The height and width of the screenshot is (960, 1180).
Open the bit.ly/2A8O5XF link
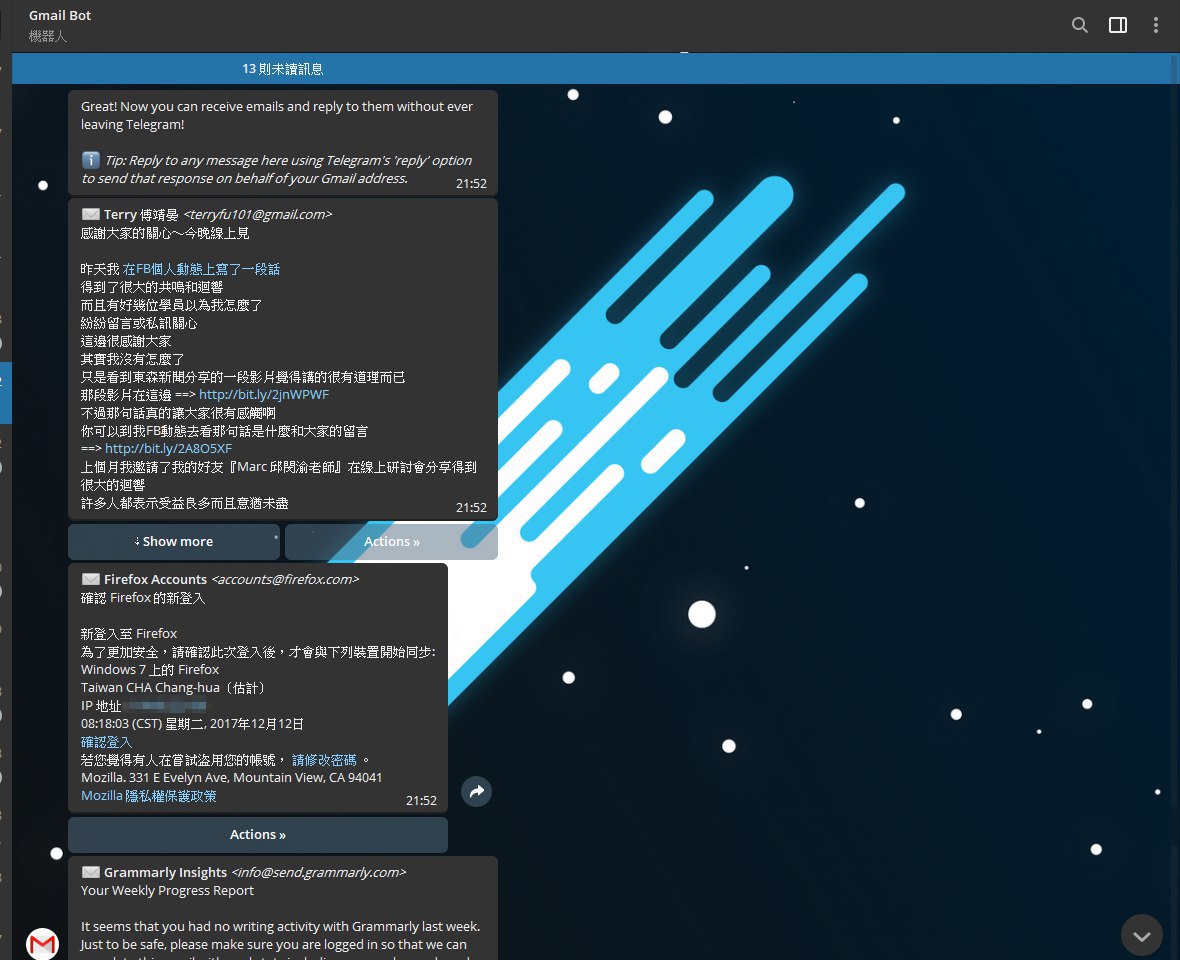point(168,449)
